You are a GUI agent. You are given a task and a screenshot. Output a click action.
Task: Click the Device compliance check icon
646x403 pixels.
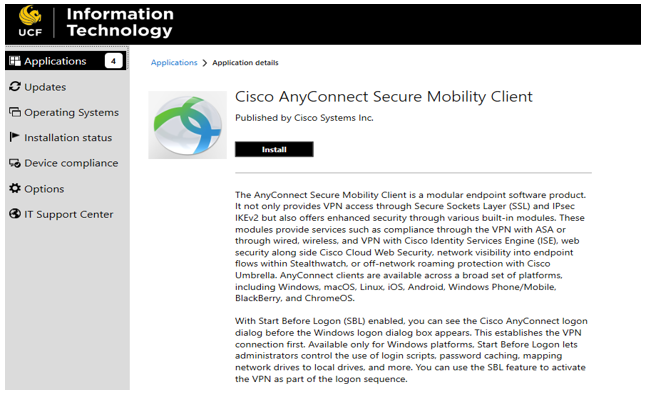[x=15, y=163]
